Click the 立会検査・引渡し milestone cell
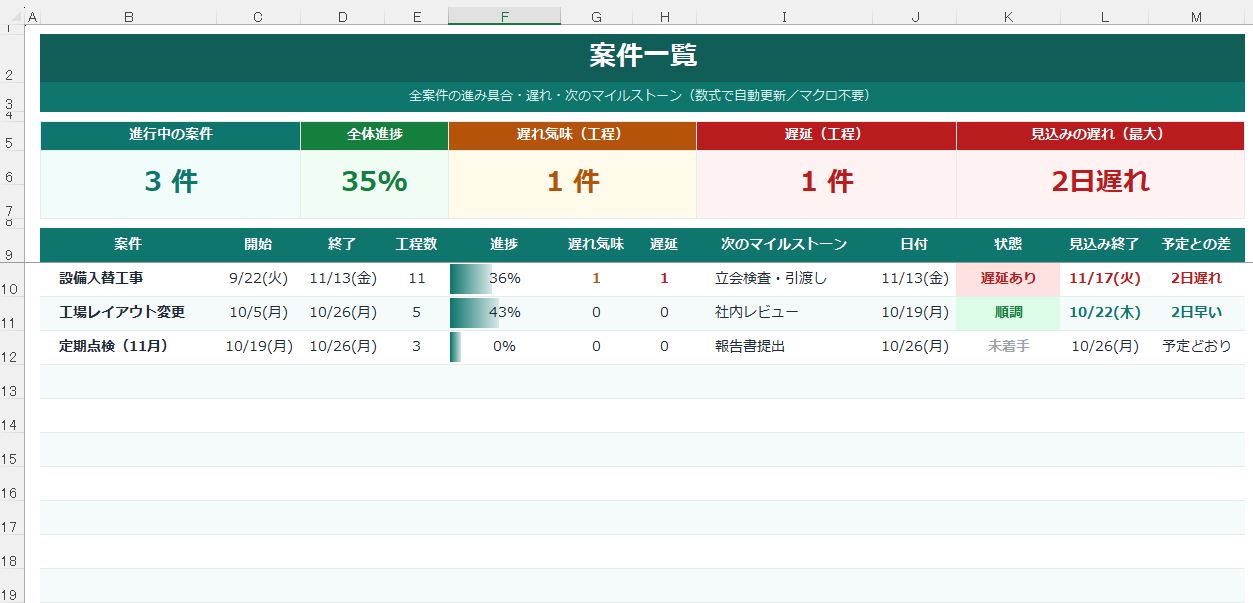Viewport: 1253px width, 603px height. 784,279
